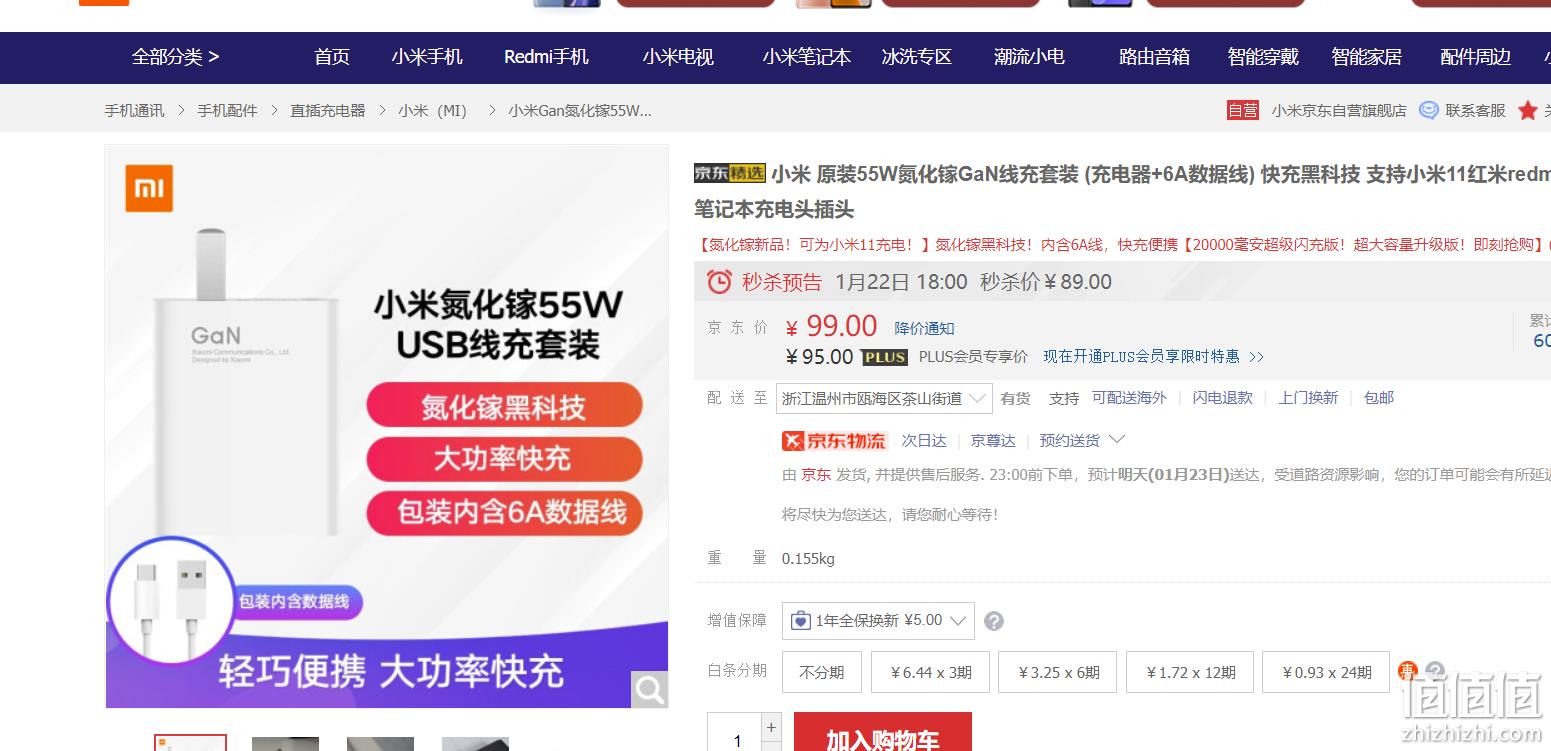Select the second product thumbnail
Image resolution: width=1551 pixels, height=751 pixels.
click(285, 744)
